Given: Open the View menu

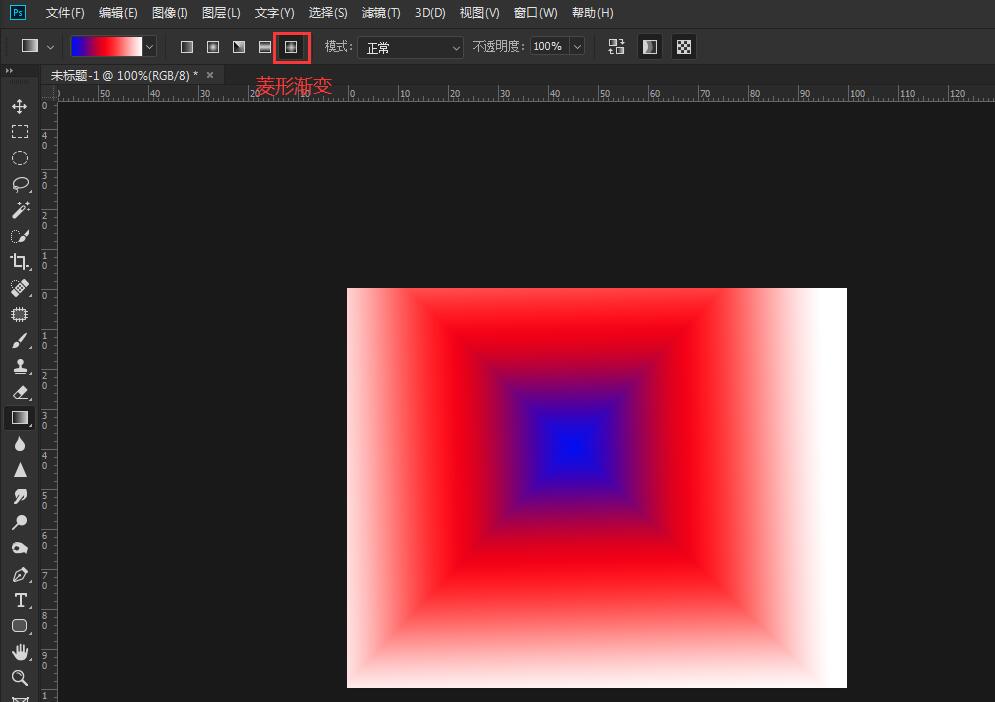Looking at the screenshot, I should click(x=479, y=13).
